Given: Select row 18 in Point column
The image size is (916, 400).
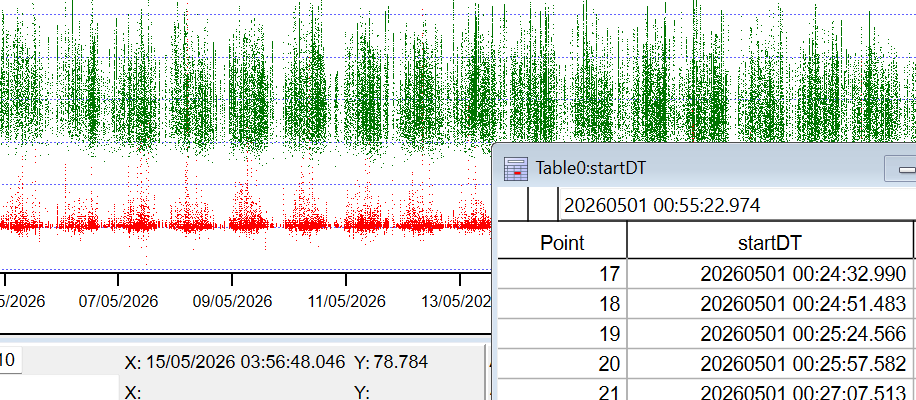Looking at the screenshot, I should point(562,304).
